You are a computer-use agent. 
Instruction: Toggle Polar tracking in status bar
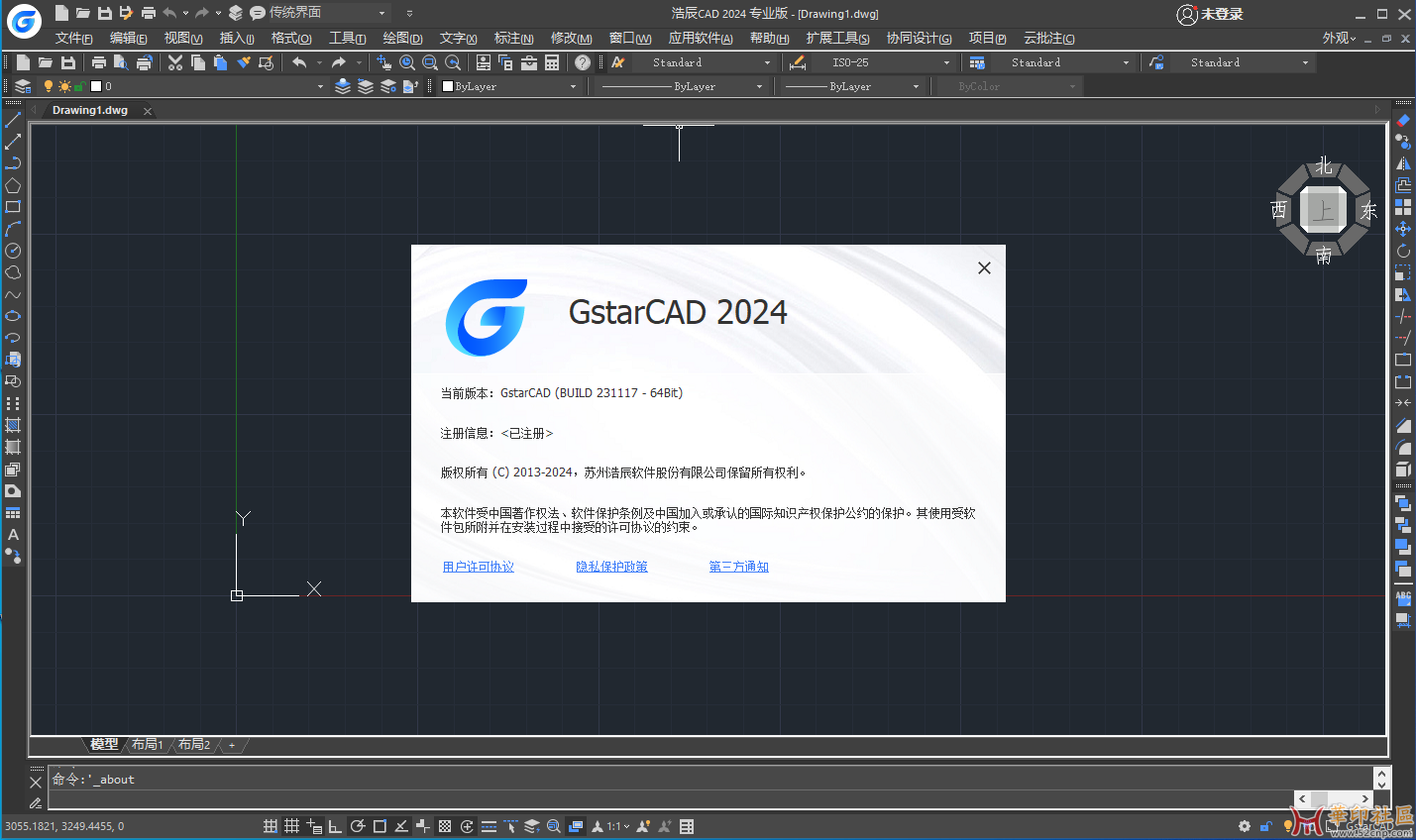358,826
